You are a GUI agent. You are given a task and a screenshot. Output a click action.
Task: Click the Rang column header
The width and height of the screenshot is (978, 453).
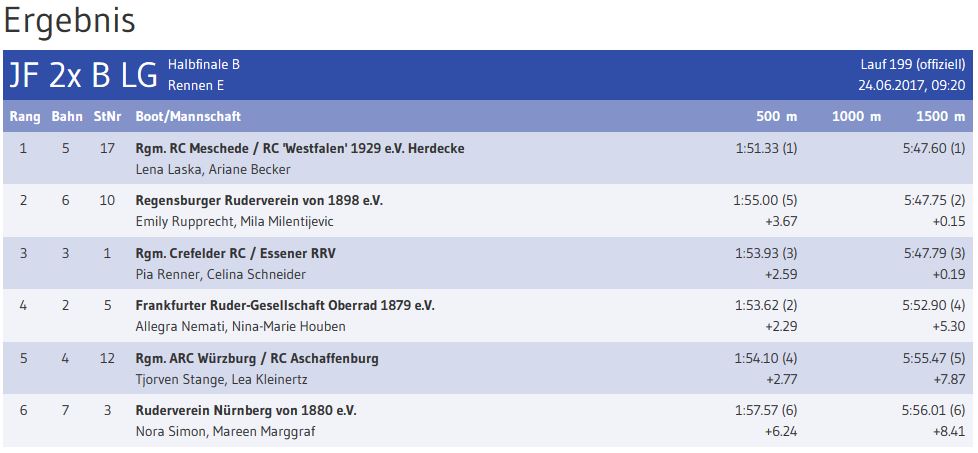(x=25, y=117)
